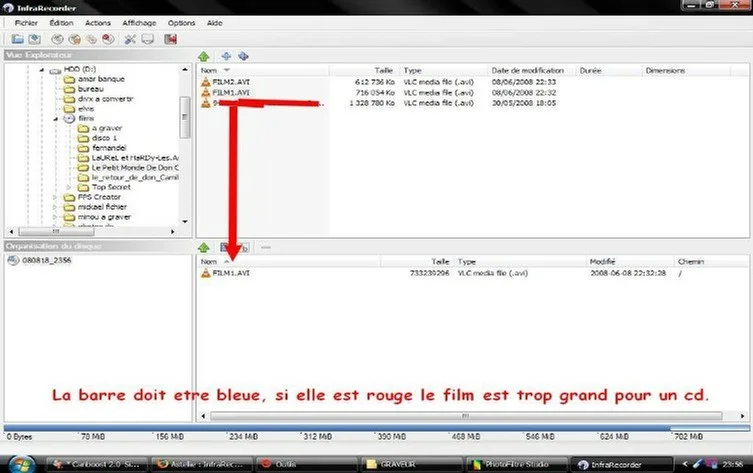Image resolution: width=753 pixels, height=473 pixels.
Task: Click the green up arrow in disc layout toolbar
Action: 205,247
